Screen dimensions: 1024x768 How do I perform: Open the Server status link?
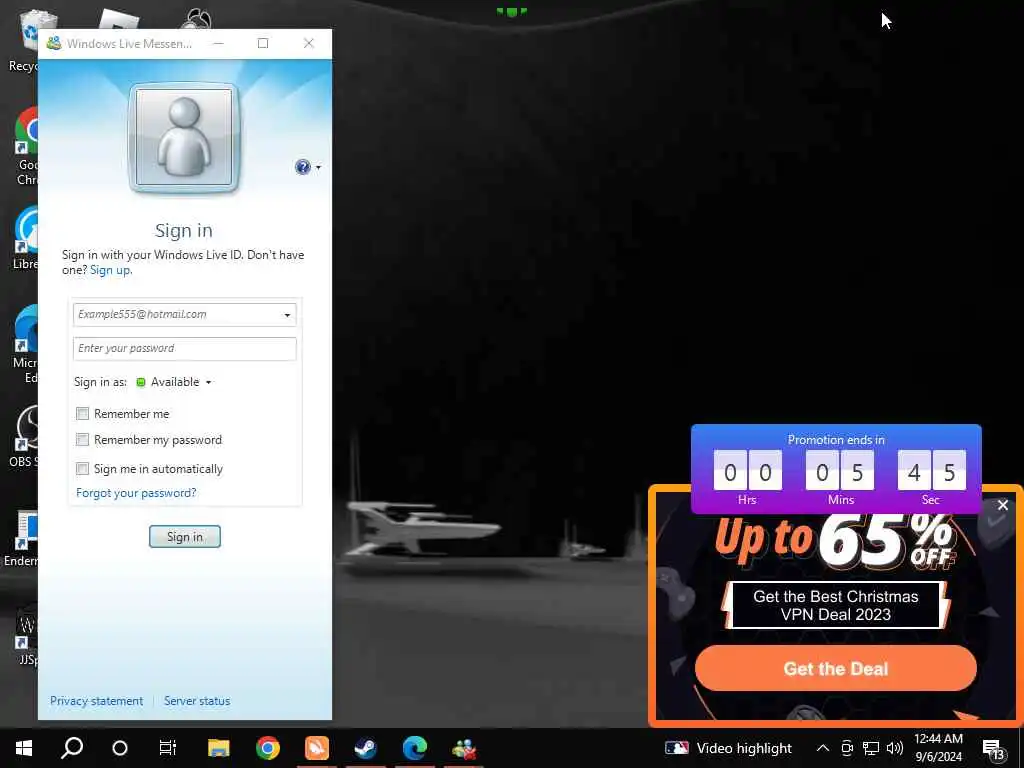(197, 701)
